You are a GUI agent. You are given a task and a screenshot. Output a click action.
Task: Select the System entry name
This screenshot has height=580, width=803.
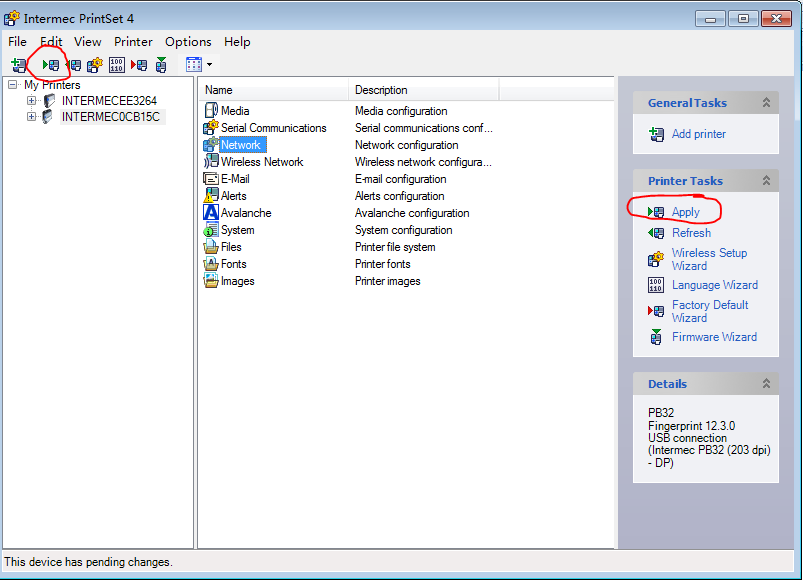[238, 230]
